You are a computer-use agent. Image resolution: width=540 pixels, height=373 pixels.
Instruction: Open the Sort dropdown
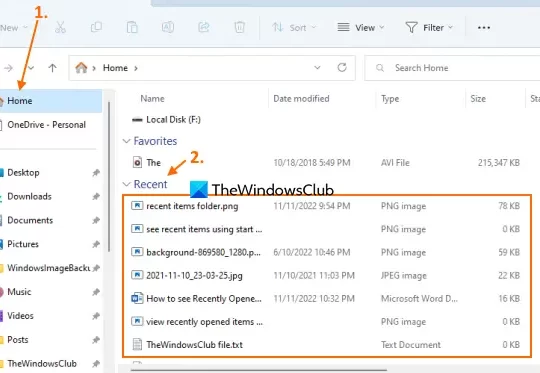pos(294,28)
